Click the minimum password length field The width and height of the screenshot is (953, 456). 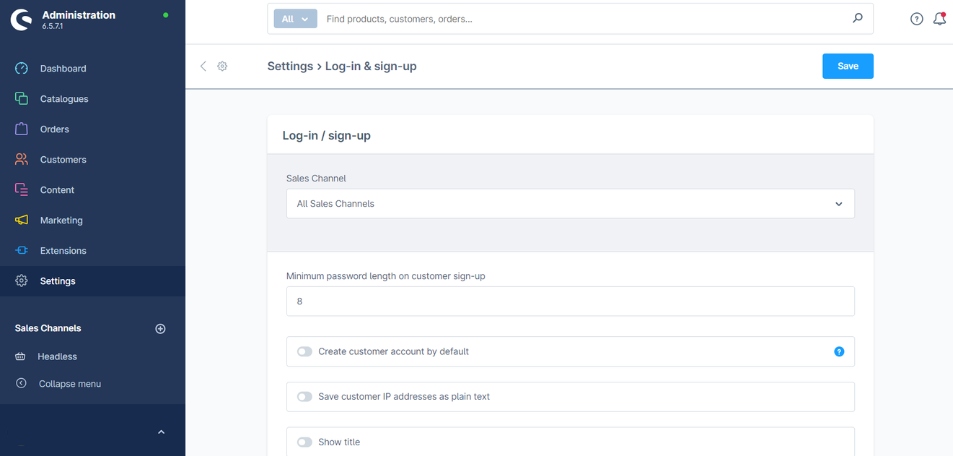570,301
